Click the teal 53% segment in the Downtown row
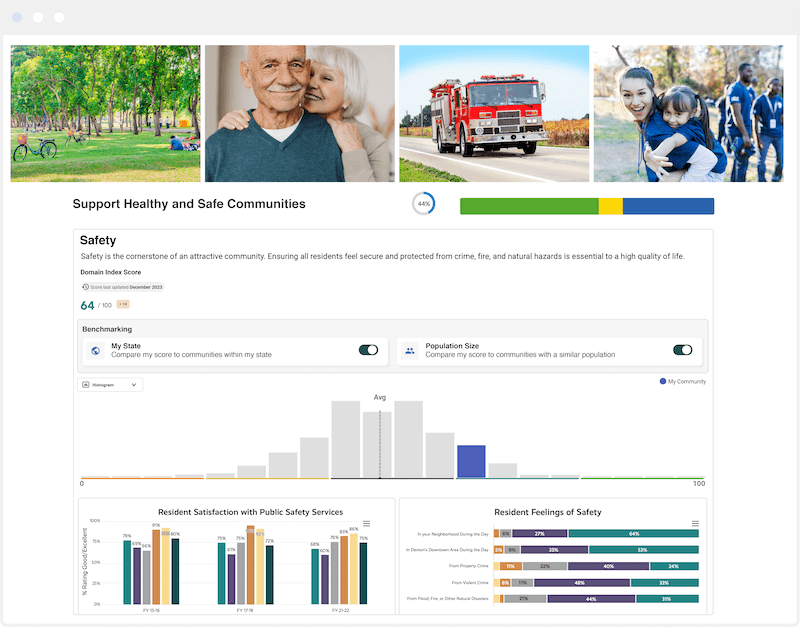 coord(644,550)
